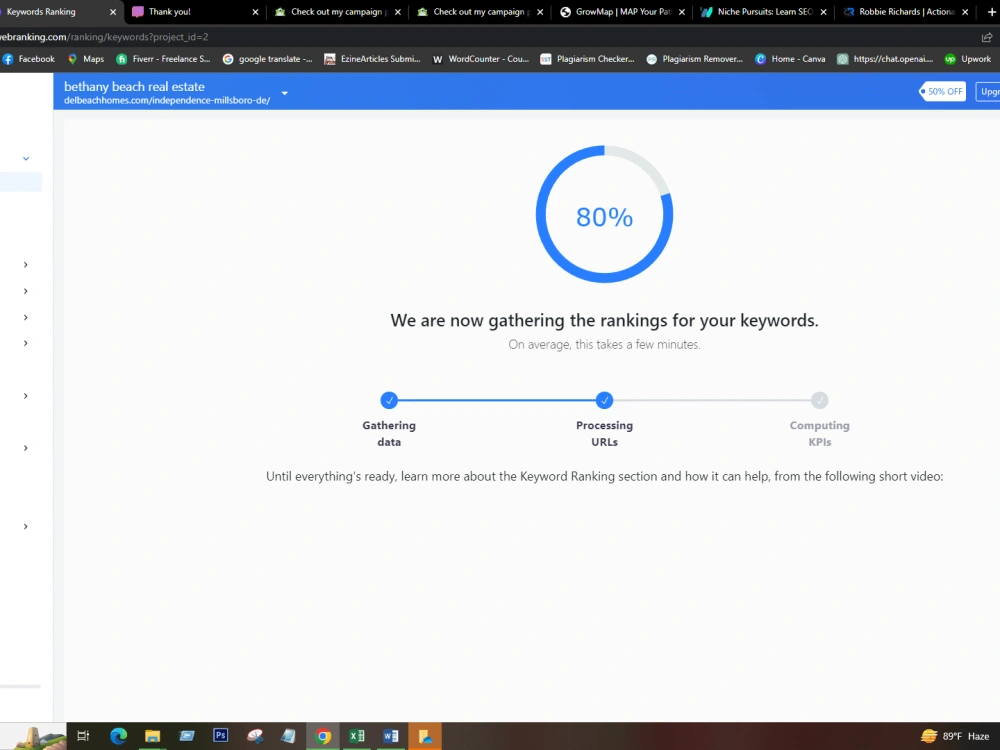Close the Keywords Ranking tab
This screenshot has width=1000, height=750.
tap(113, 11)
